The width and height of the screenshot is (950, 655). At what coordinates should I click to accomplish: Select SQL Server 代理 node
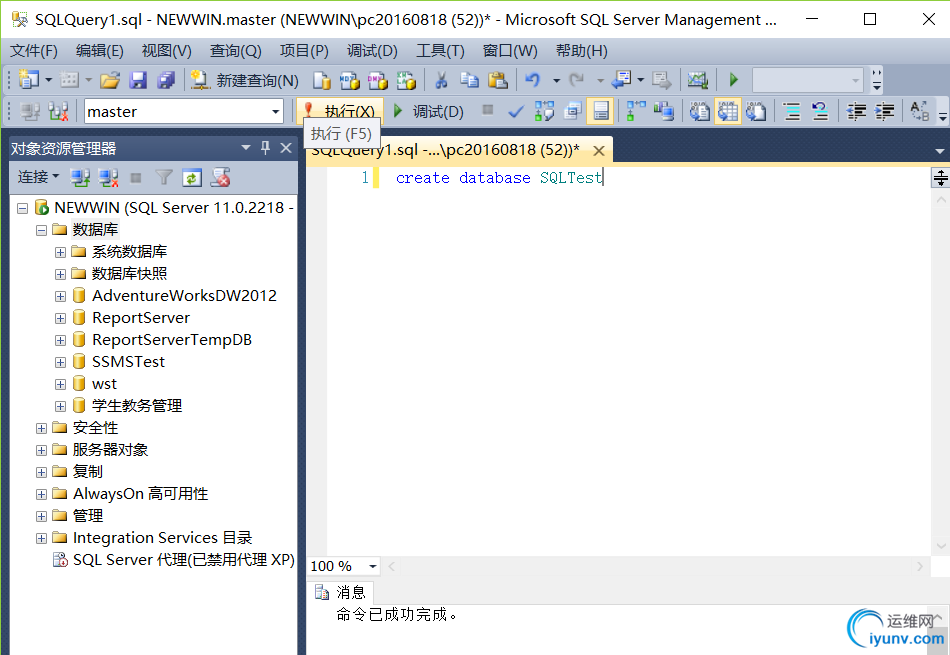184,559
